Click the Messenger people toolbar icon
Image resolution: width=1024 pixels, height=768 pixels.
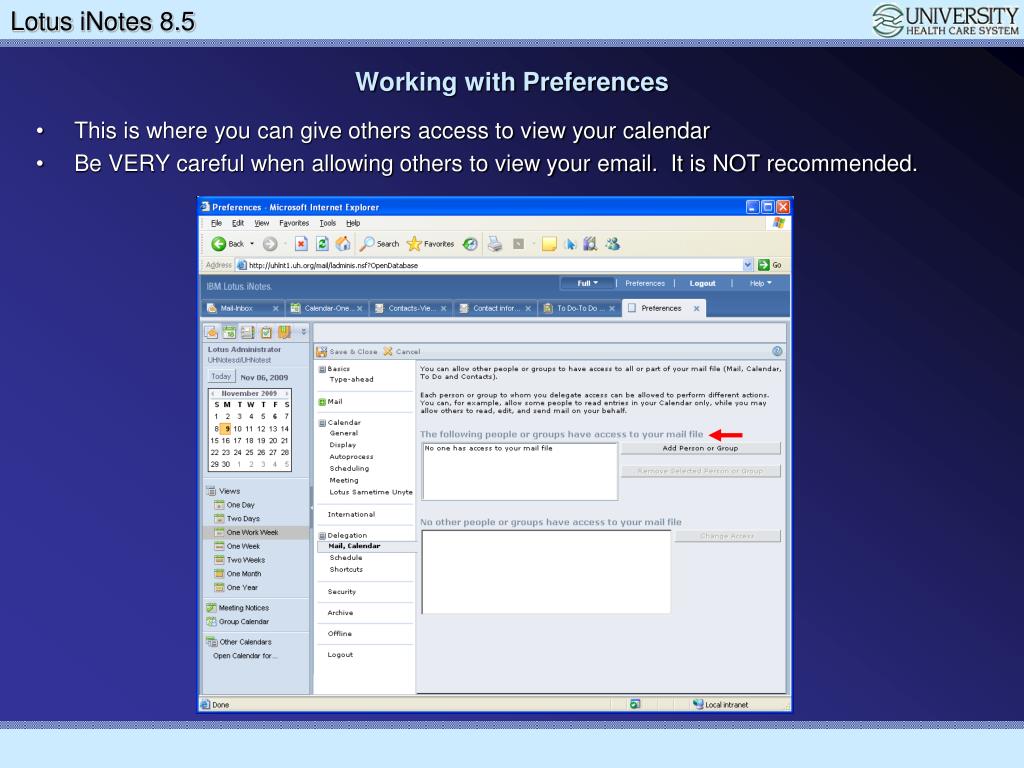coord(613,244)
